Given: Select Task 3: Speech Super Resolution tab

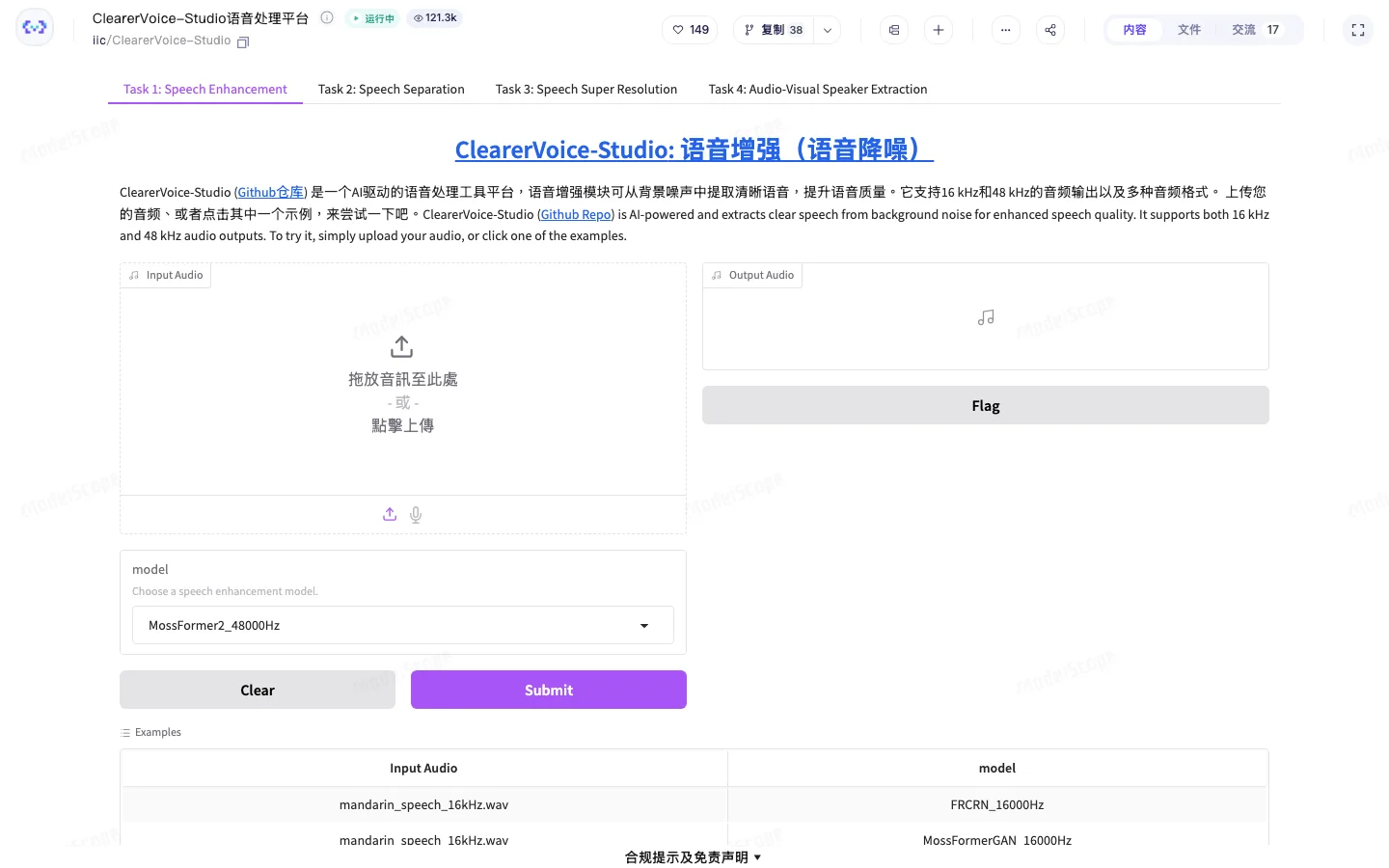Looking at the screenshot, I should pyautogui.click(x=586, y=89).
